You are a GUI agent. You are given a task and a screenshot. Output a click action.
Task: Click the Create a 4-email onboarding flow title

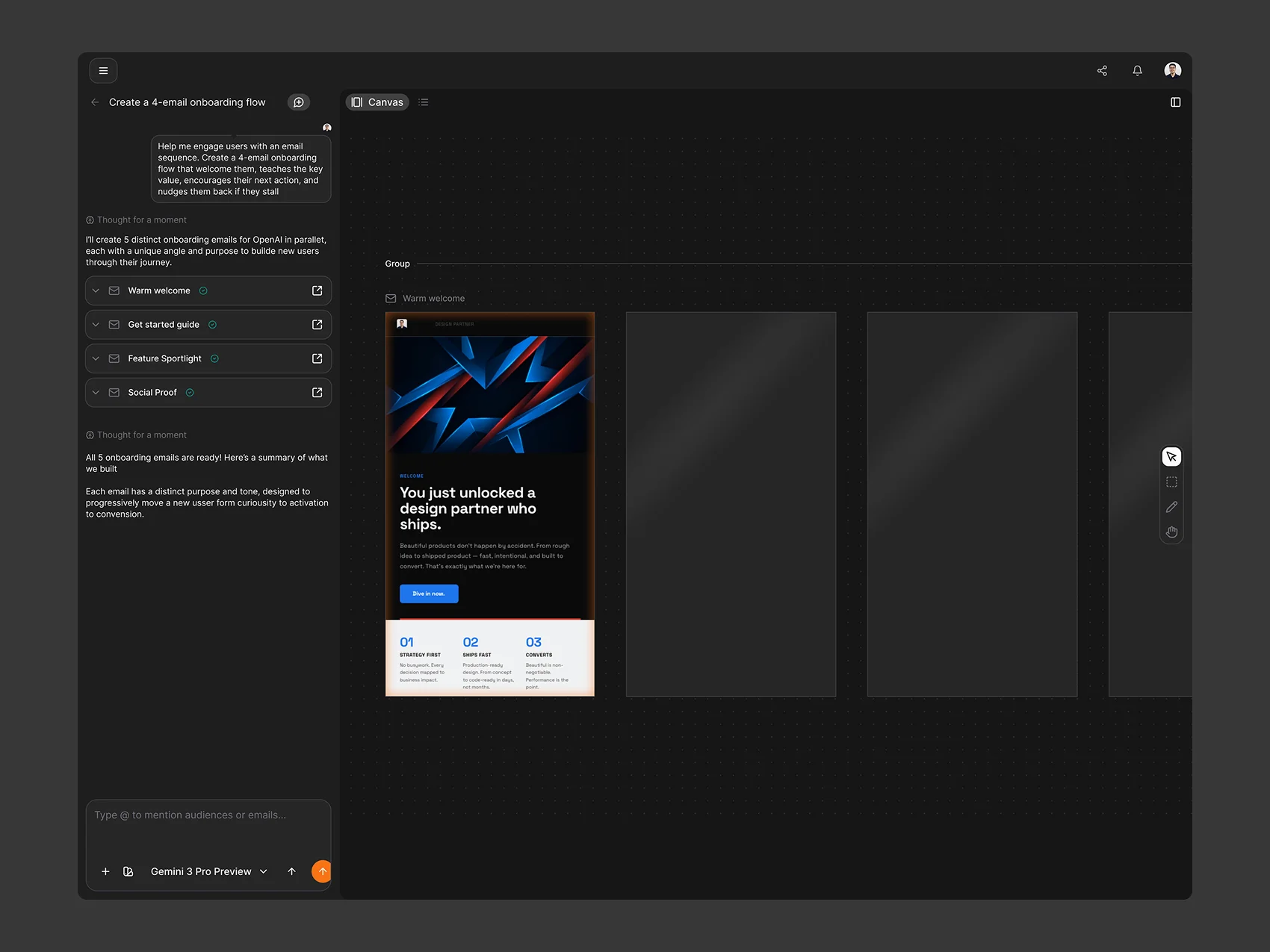click(x=187, y=102)
